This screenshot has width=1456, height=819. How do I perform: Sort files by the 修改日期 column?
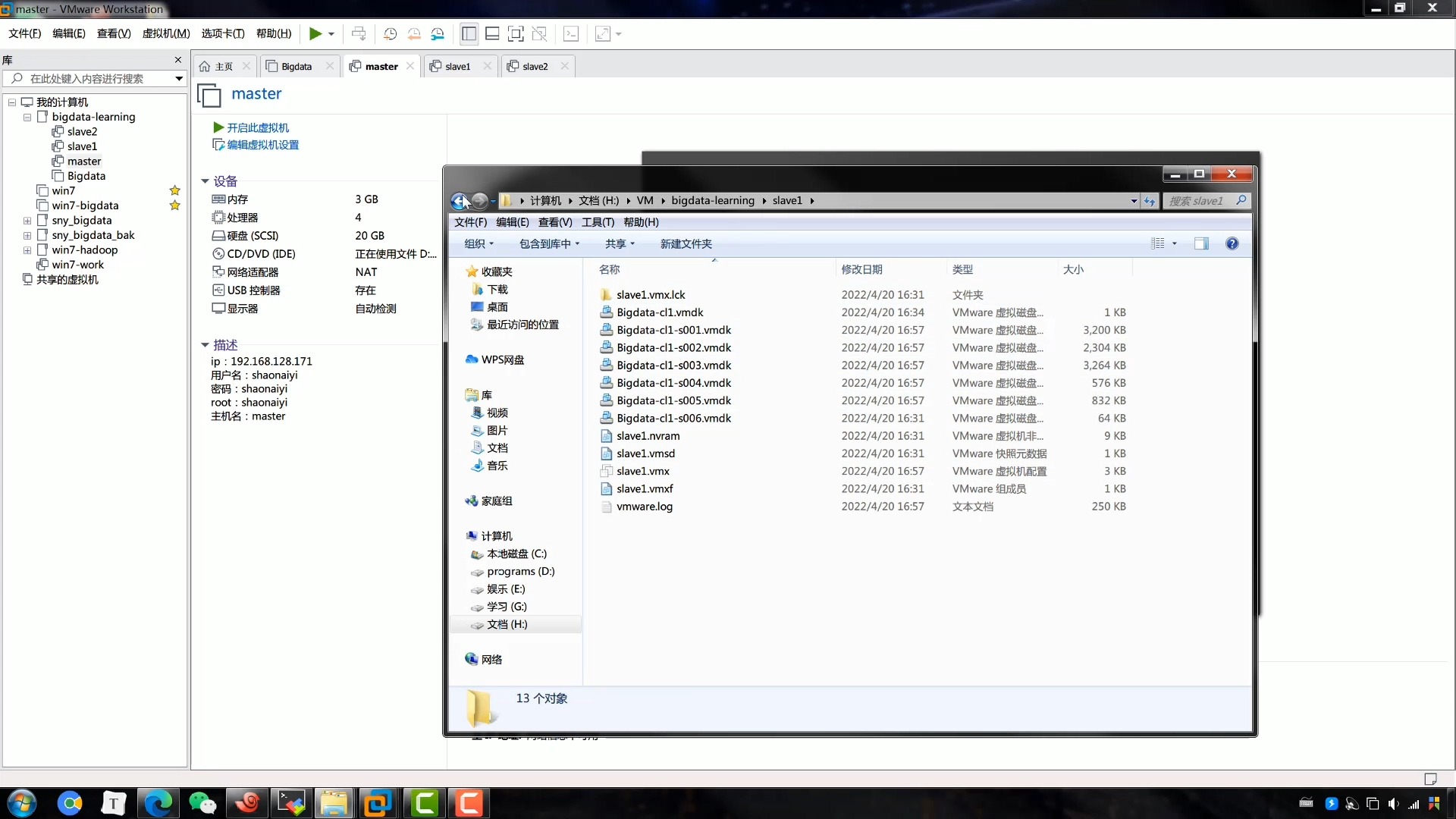tap(861, 269)
